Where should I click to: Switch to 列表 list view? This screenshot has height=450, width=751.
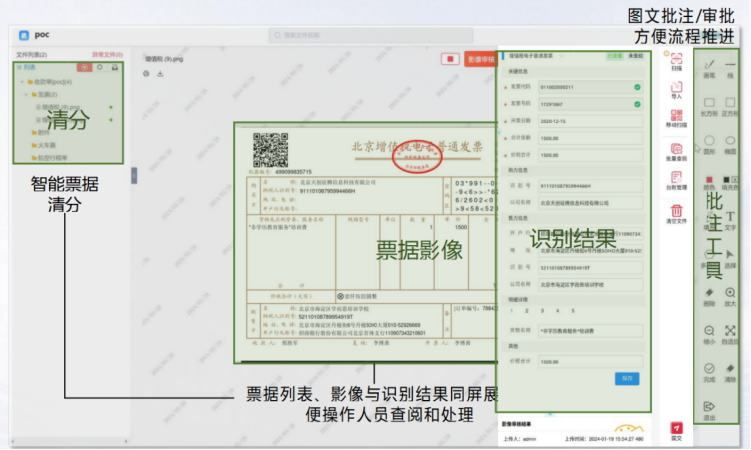tap(27, 68)
